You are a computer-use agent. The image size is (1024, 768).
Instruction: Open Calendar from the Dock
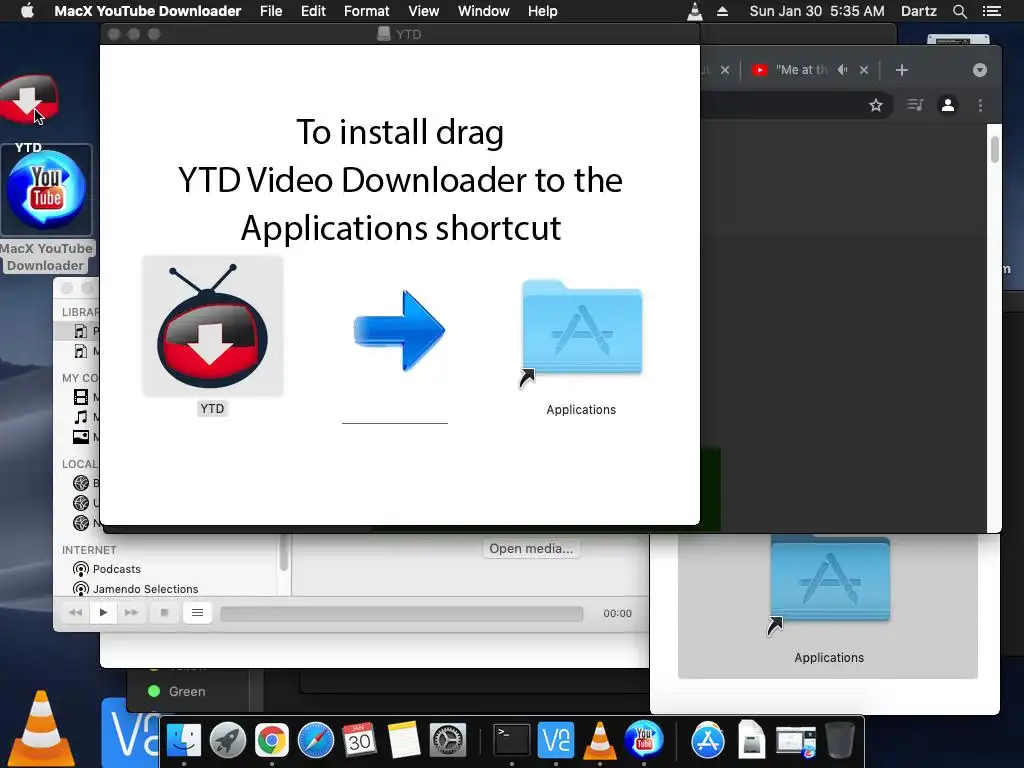(x=359, y=740)
